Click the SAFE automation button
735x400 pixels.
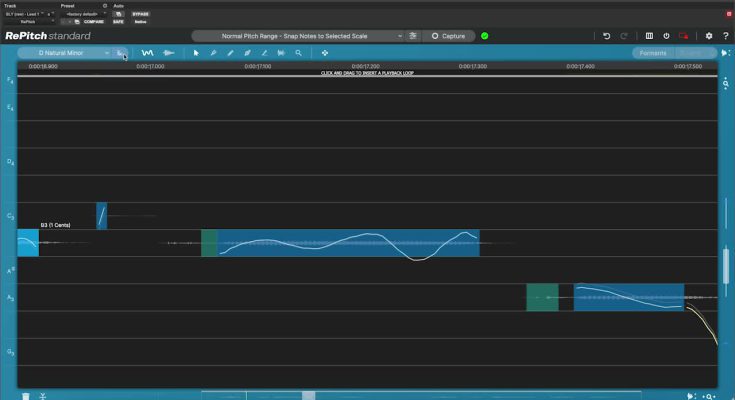click(x=119, y=21)
